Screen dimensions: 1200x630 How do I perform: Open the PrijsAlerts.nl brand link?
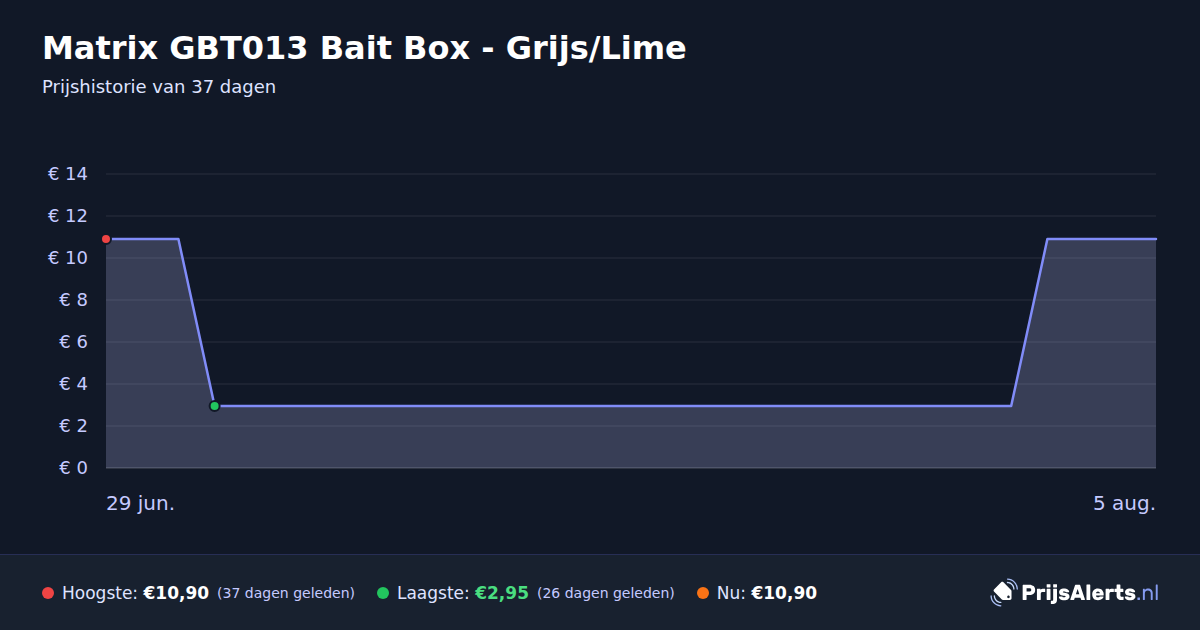(x=1075, y=593)
